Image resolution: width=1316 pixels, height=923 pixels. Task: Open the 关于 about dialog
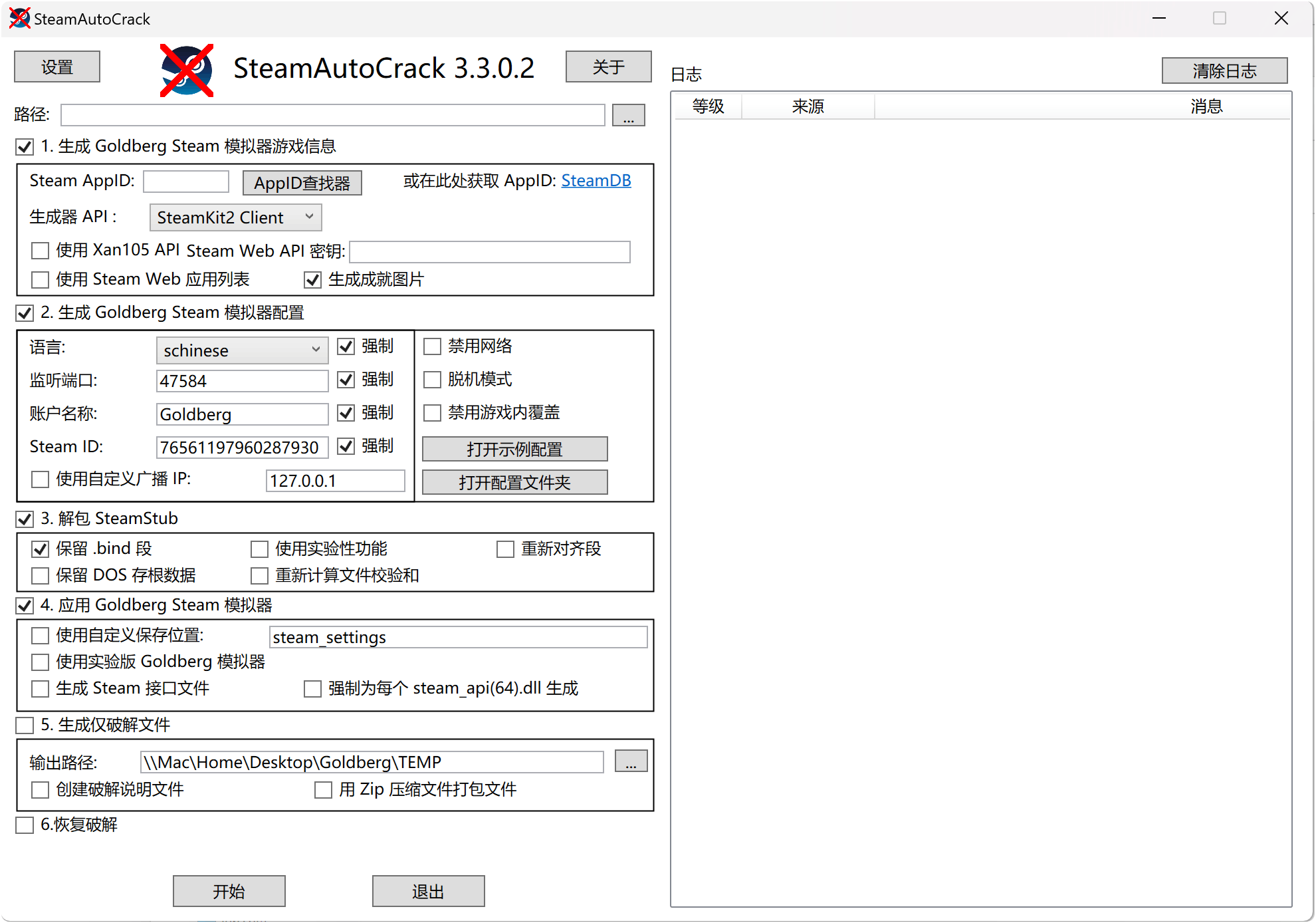pos(608,66)
